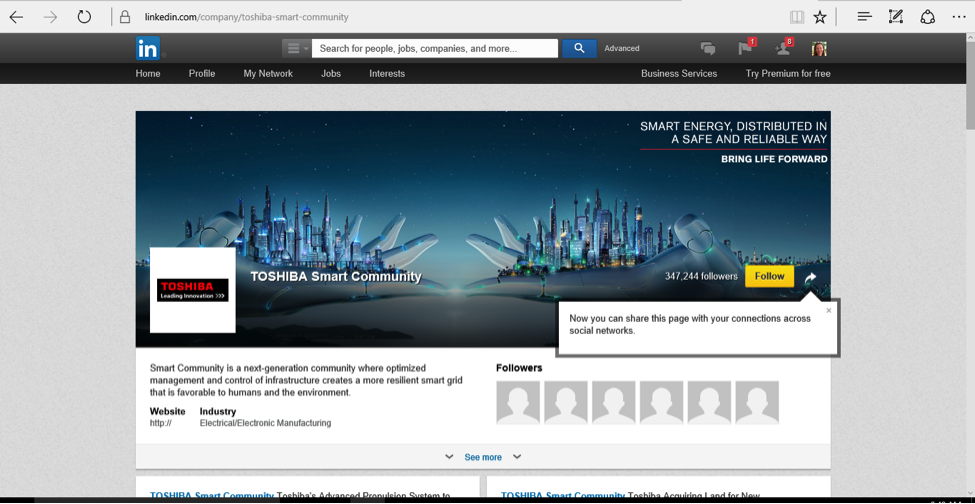The height and width of the screenshot is (504, 975).
Task: Click the See more link
Action: [483, 457]
